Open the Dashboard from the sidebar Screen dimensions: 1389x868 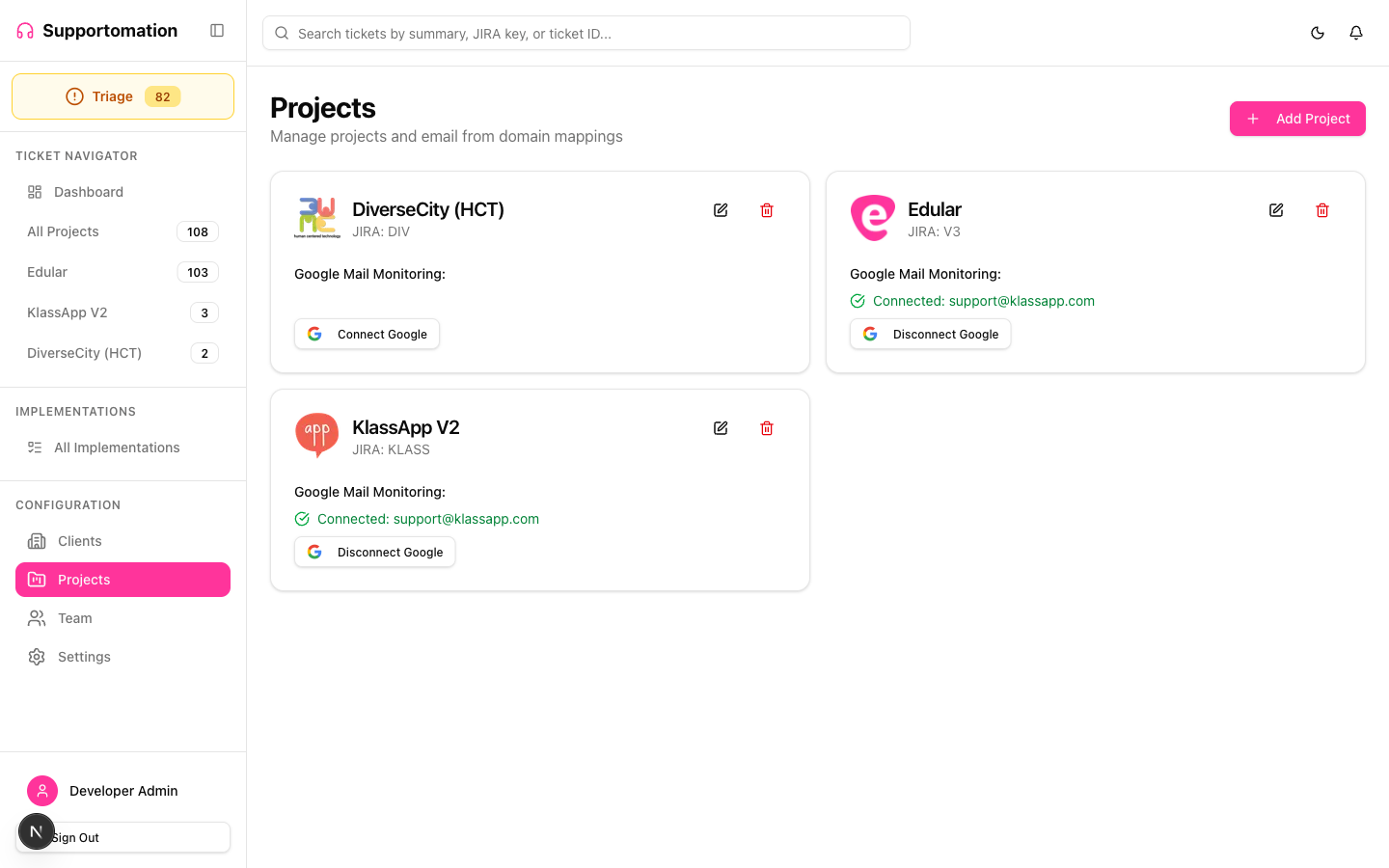pyautogui.click(x=88, y=192)
